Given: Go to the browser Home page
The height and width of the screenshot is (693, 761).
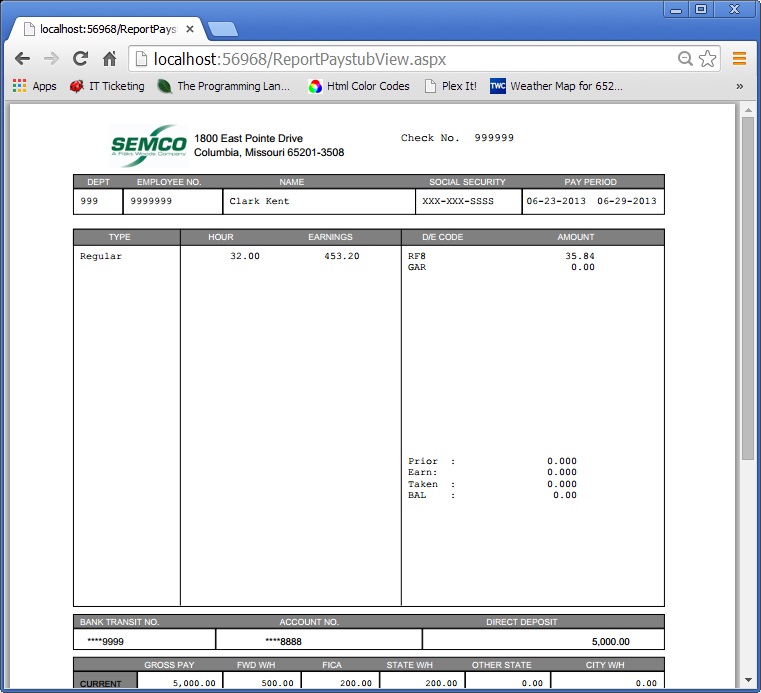Looking at the screenshot, I should tap(110, 59).
